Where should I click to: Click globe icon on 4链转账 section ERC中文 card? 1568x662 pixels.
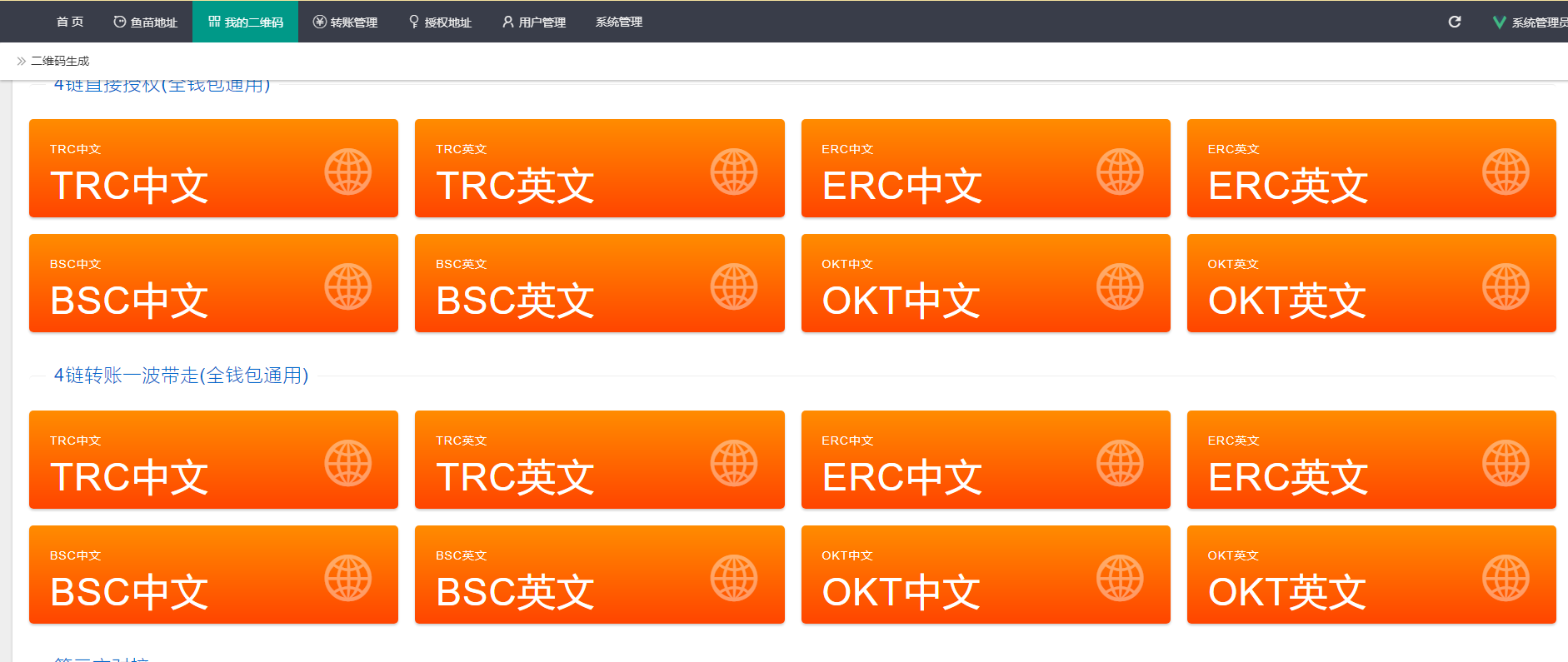[x=1119, y=463]
